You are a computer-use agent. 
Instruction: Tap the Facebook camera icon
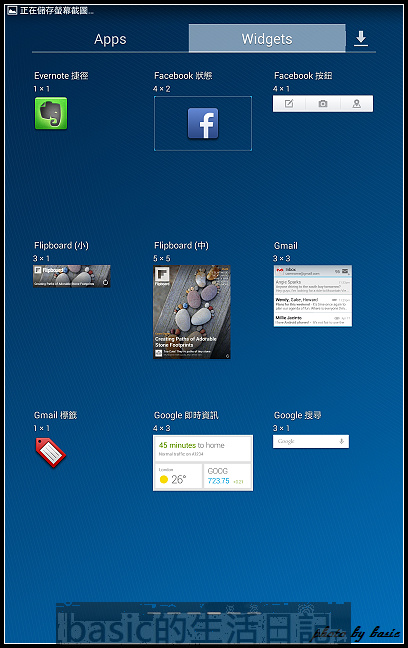(323, 104)
